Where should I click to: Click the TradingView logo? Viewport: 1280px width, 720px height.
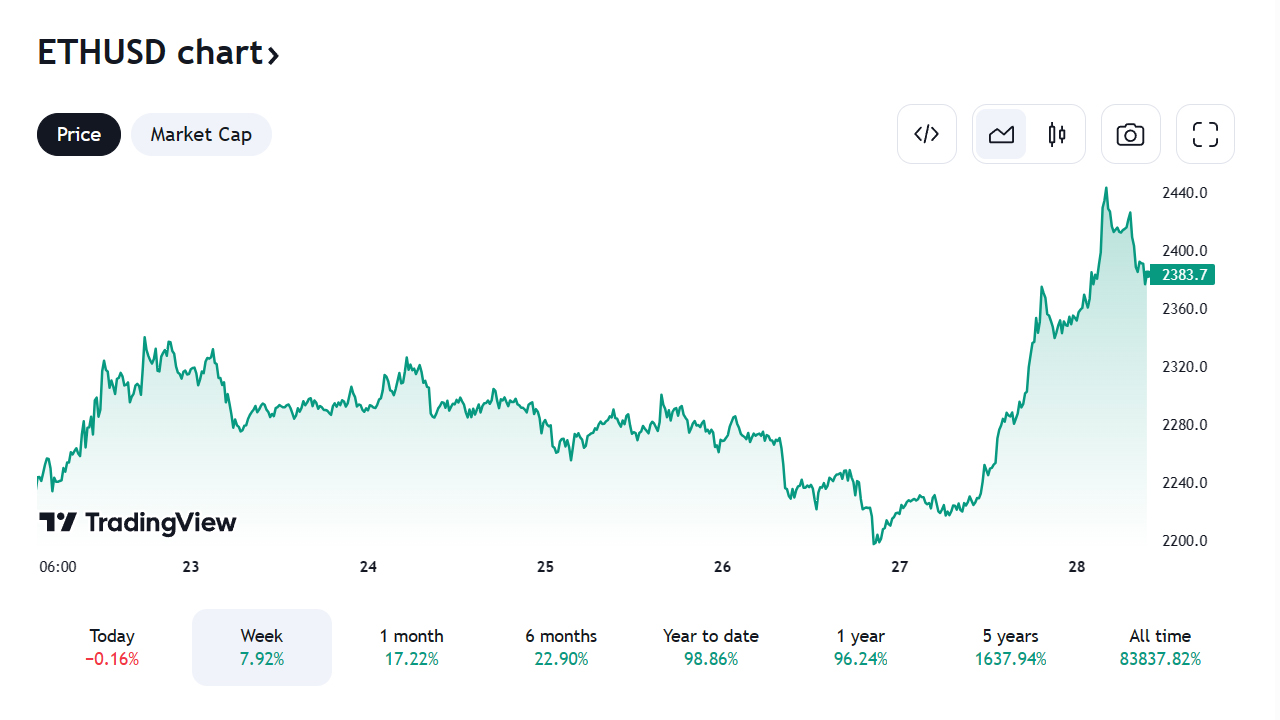point(138,522)
